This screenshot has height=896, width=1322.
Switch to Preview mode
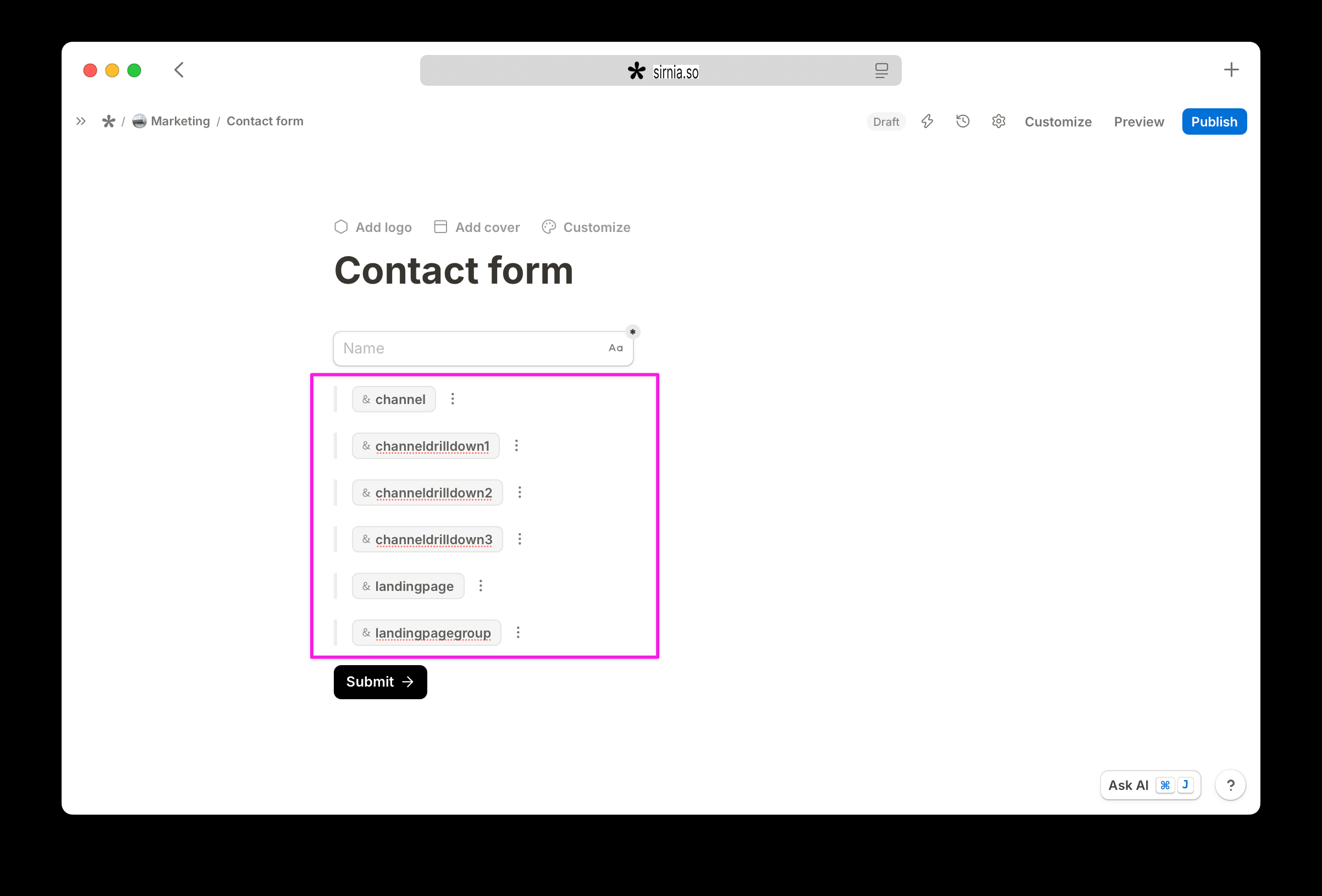click(x=1139, y=121)
